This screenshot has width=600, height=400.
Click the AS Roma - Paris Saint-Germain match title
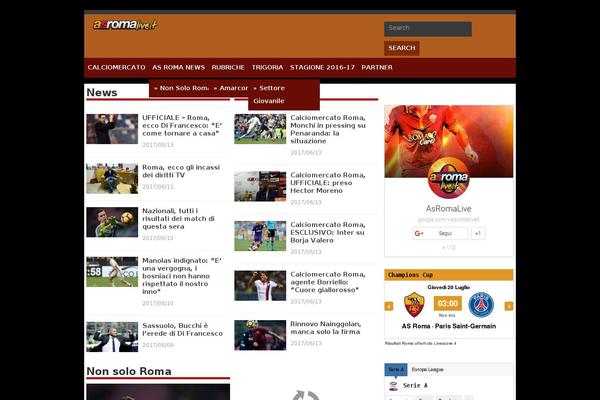pos(449,326)
